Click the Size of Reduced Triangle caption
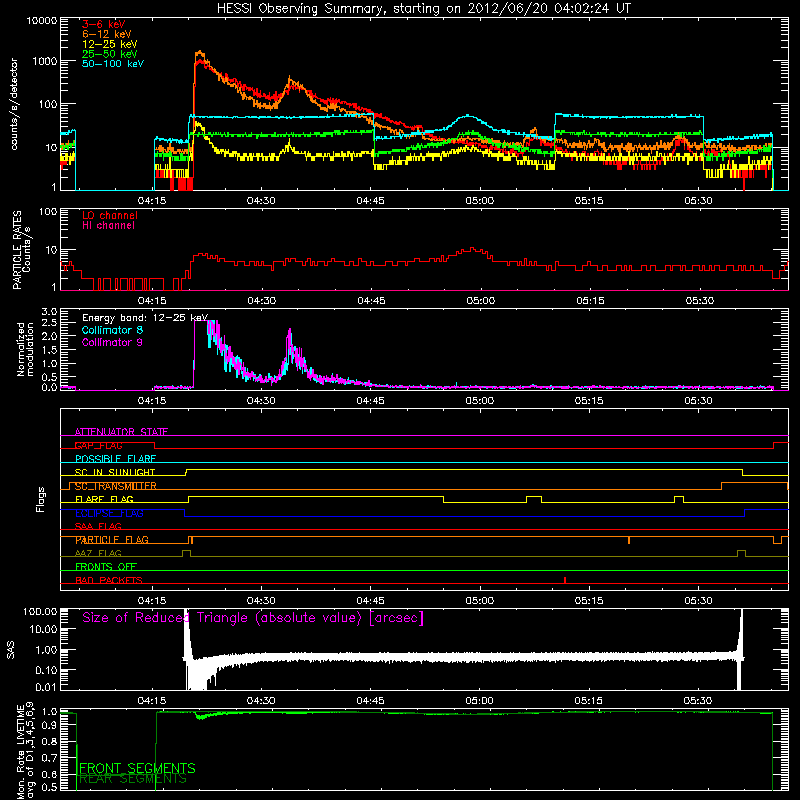Image resolution: width=800 pixels, height=800 pixels. tap(253, 618)
